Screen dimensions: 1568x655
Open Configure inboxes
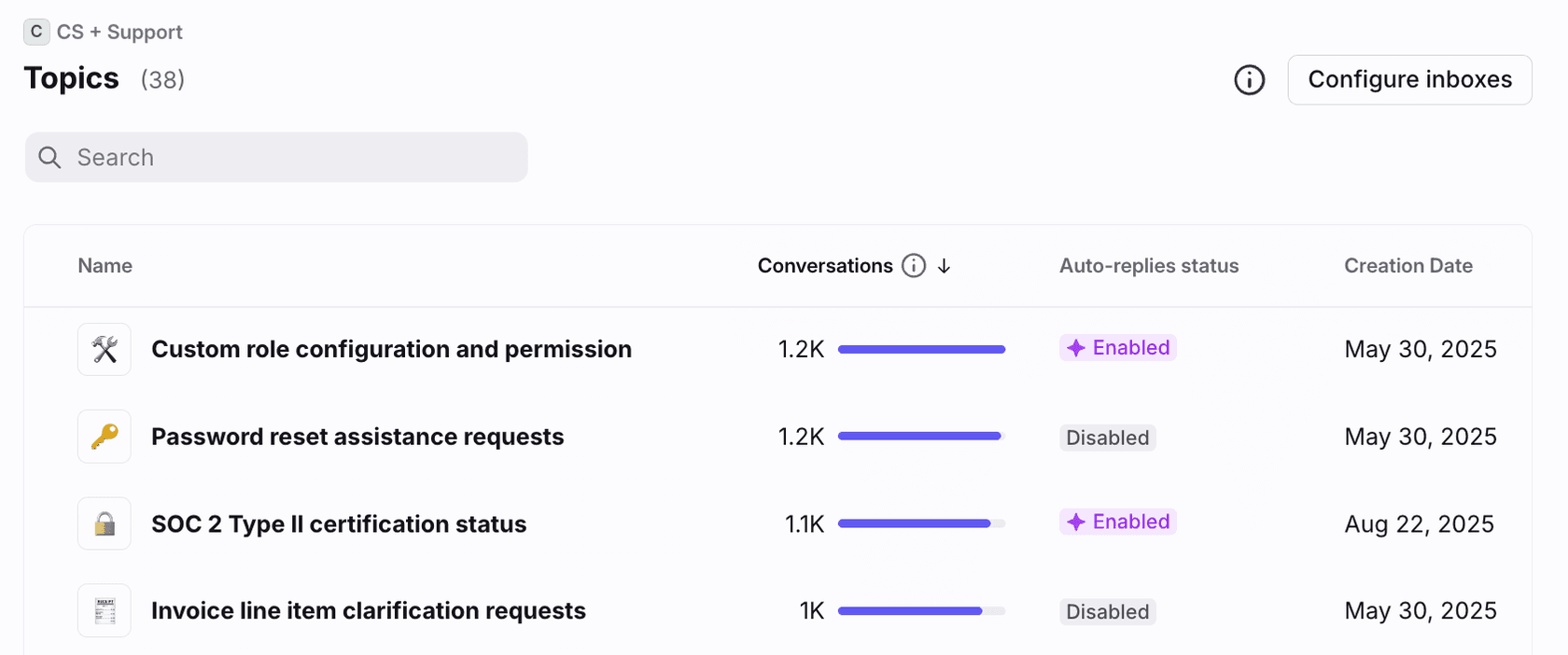click(1409, 79)
